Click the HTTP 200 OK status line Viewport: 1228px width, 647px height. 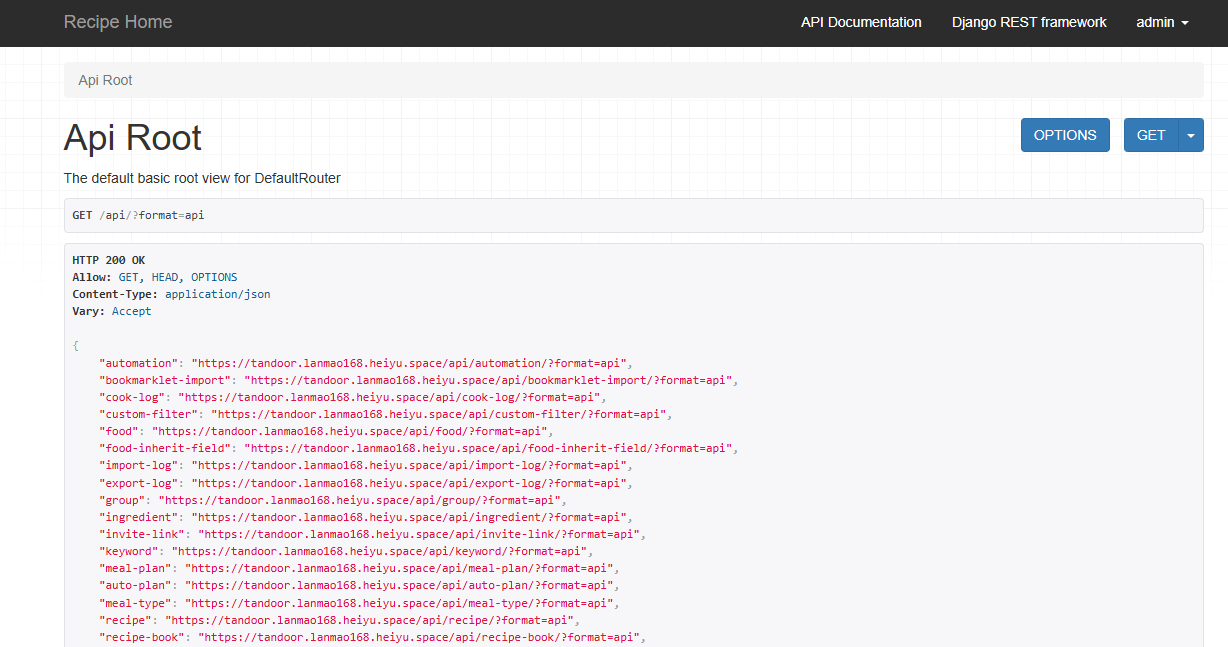(109, 260)
